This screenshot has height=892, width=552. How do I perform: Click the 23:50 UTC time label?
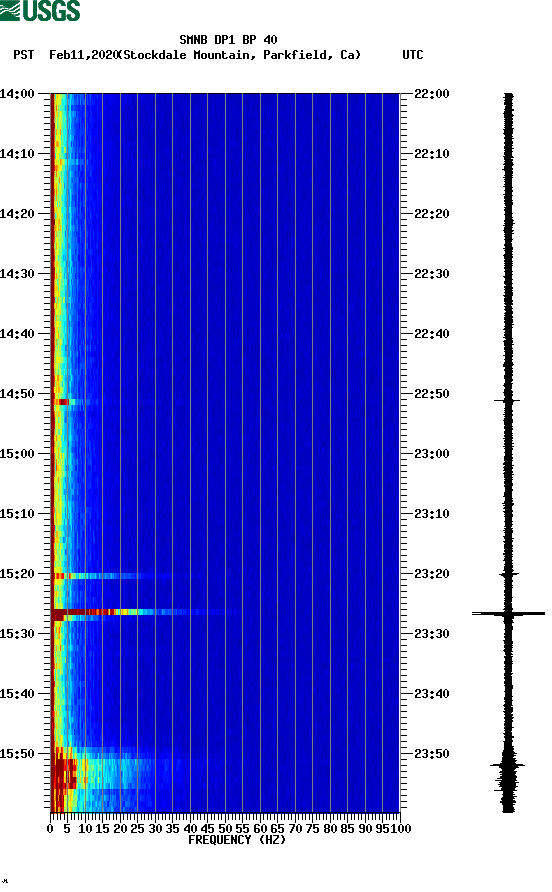431,754
